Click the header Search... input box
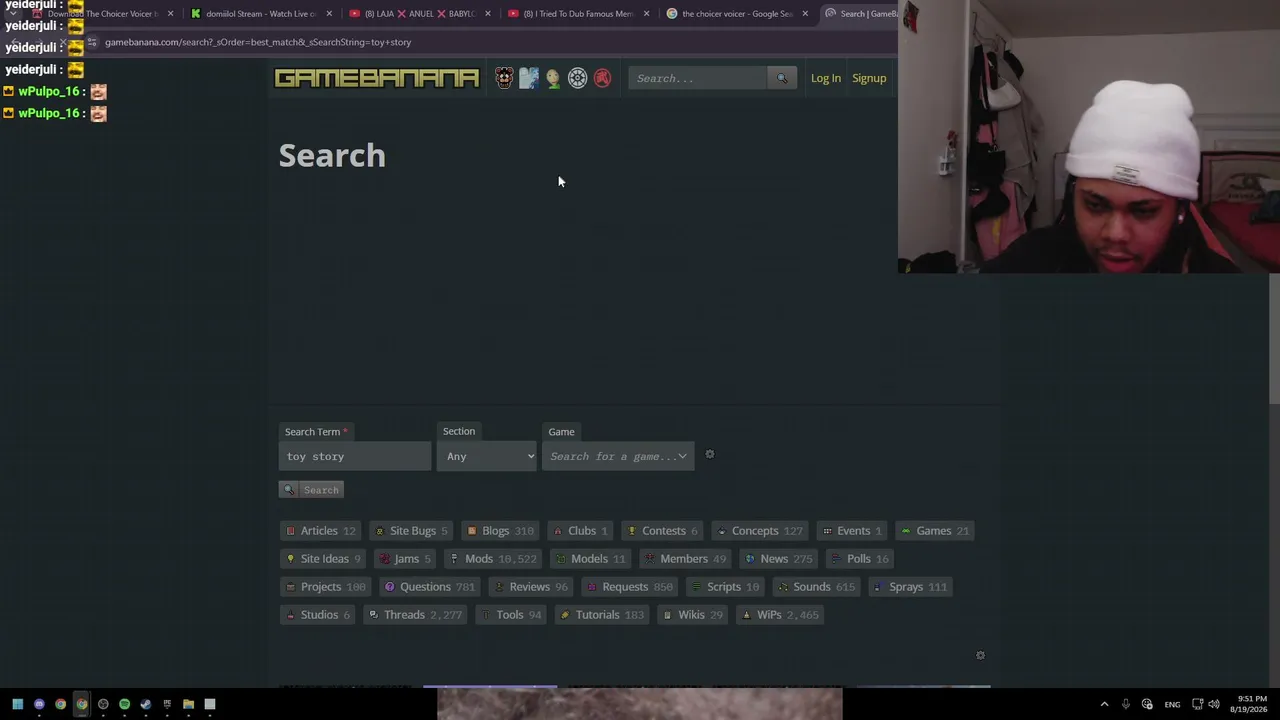 tap(698, 78)
